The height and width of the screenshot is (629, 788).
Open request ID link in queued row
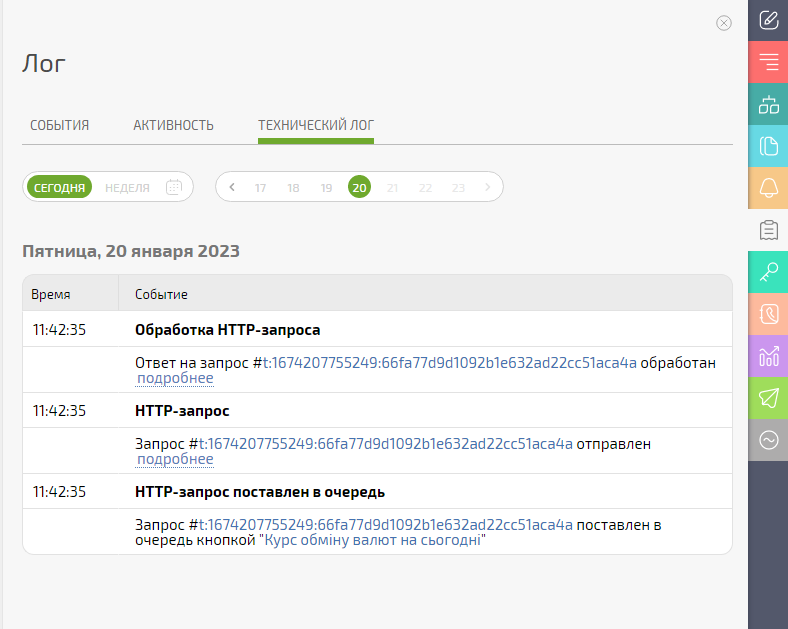pyautogui.click(x=385, y=525)
